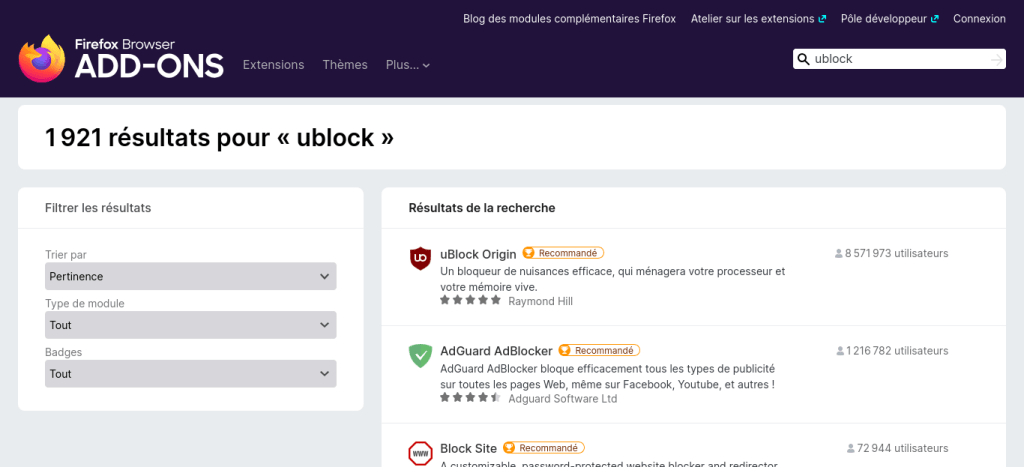
Task: Click AdGuard AdBlocker's star rating
Action: click(470, 397)
